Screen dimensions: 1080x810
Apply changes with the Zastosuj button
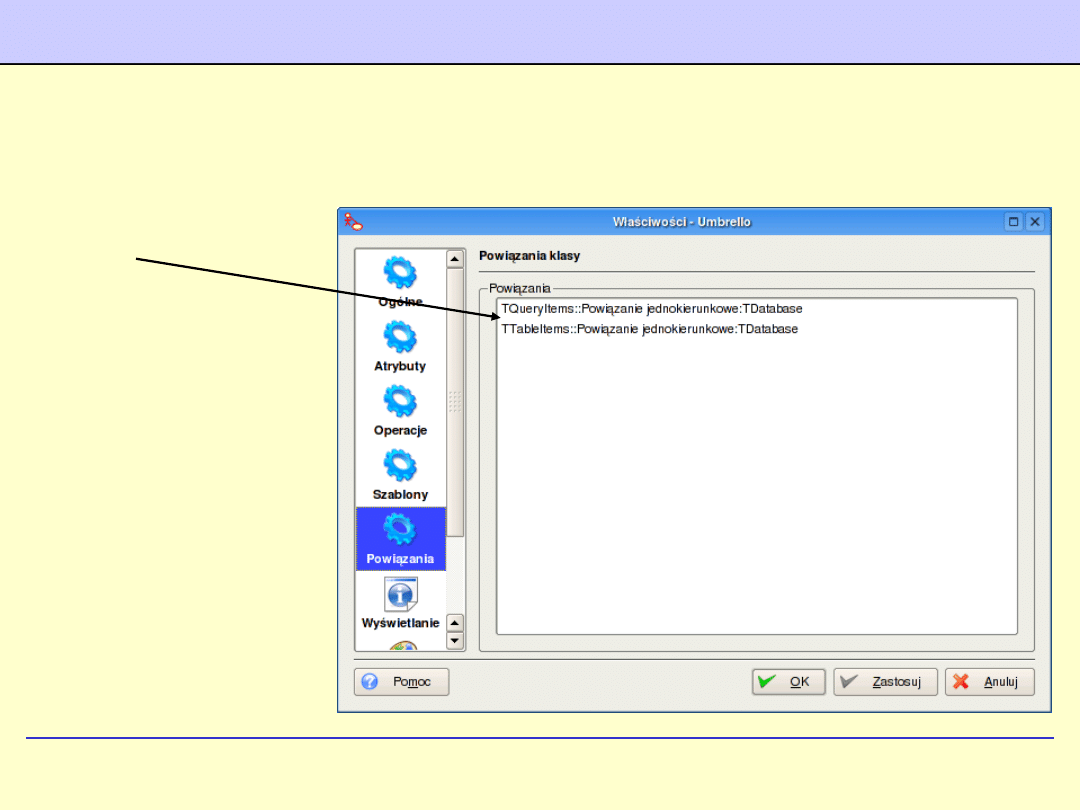tap(885, 682)
